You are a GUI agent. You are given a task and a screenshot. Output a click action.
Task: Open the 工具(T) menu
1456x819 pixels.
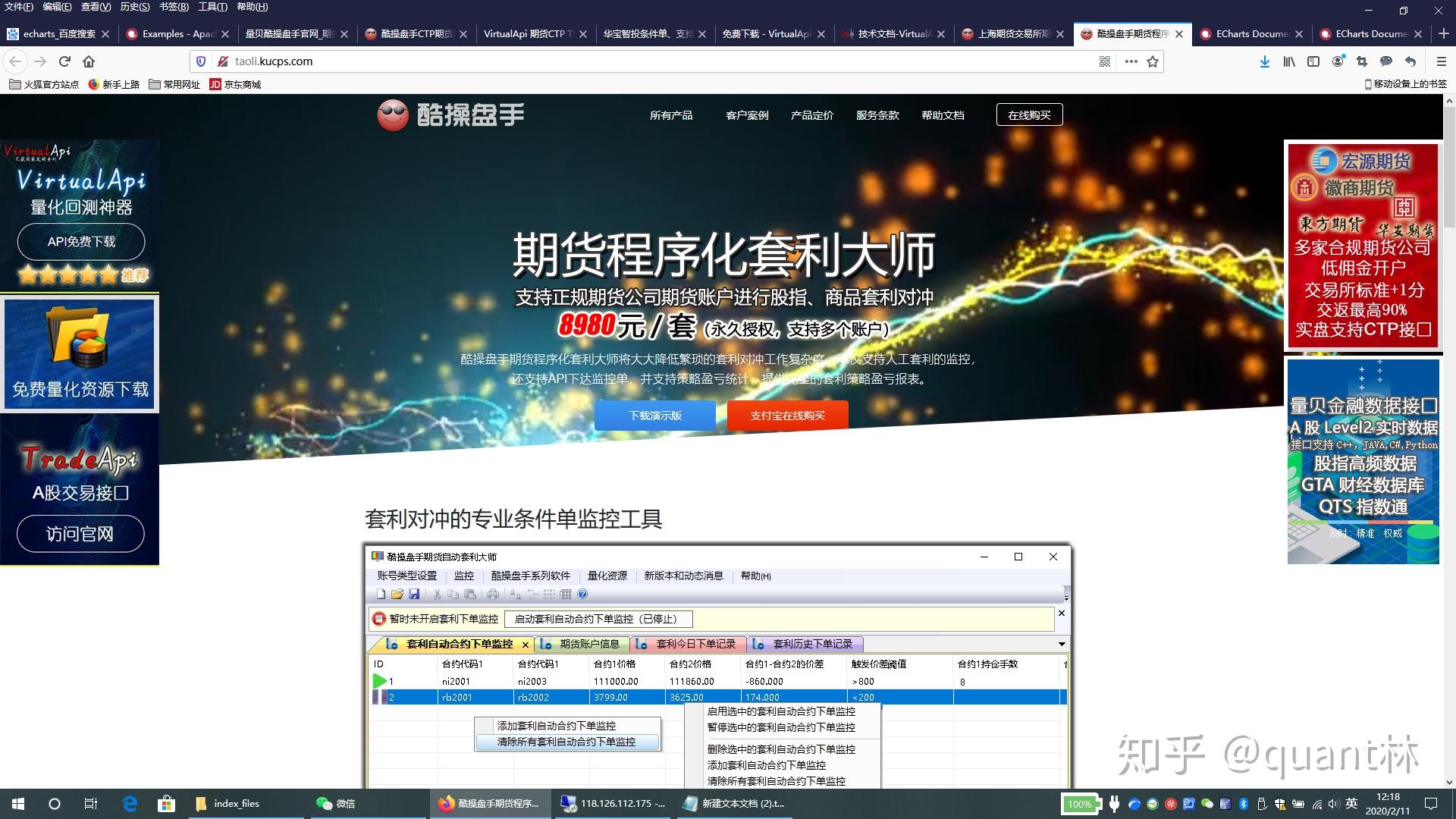[212, 7]
